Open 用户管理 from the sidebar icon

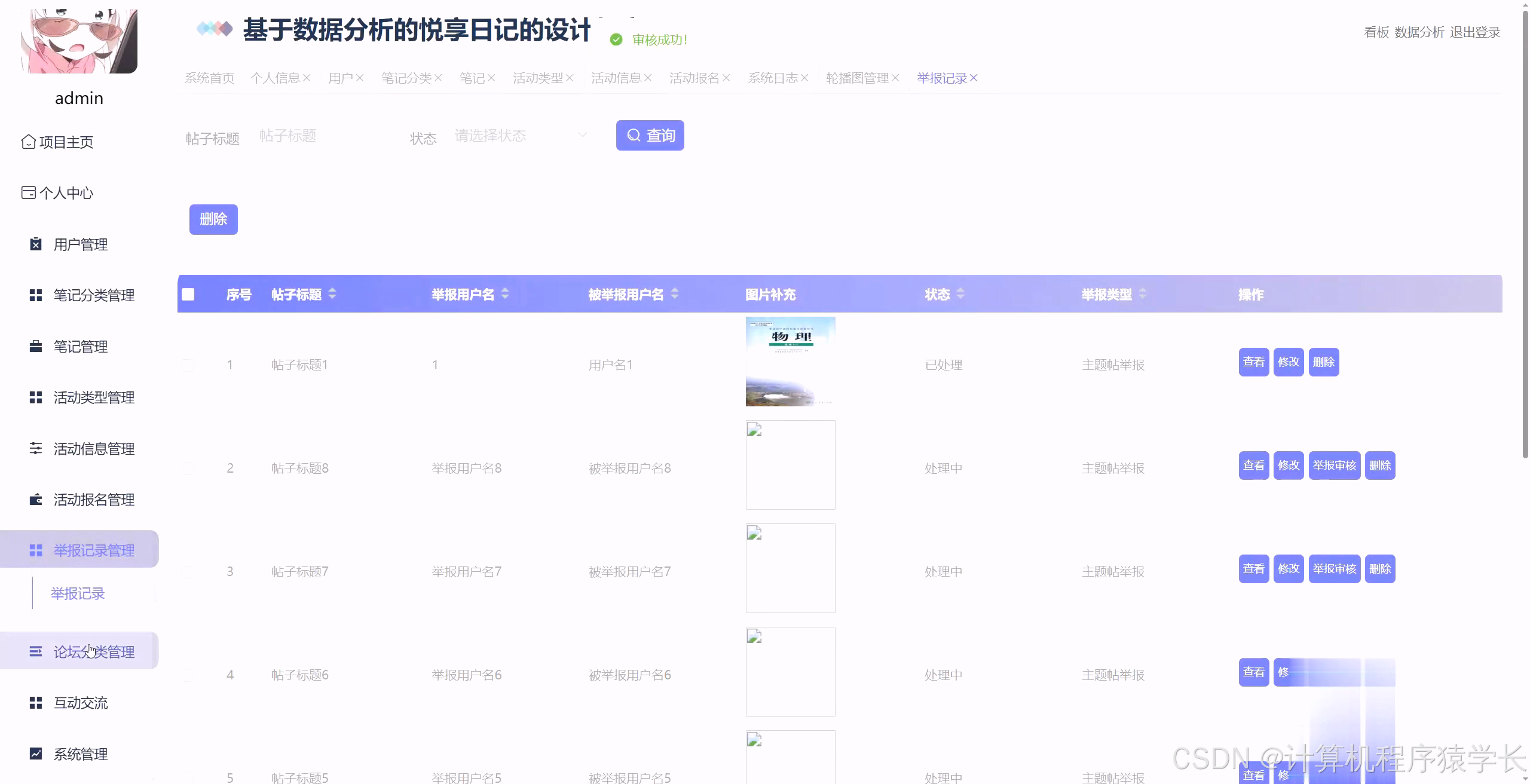[35, 244]
